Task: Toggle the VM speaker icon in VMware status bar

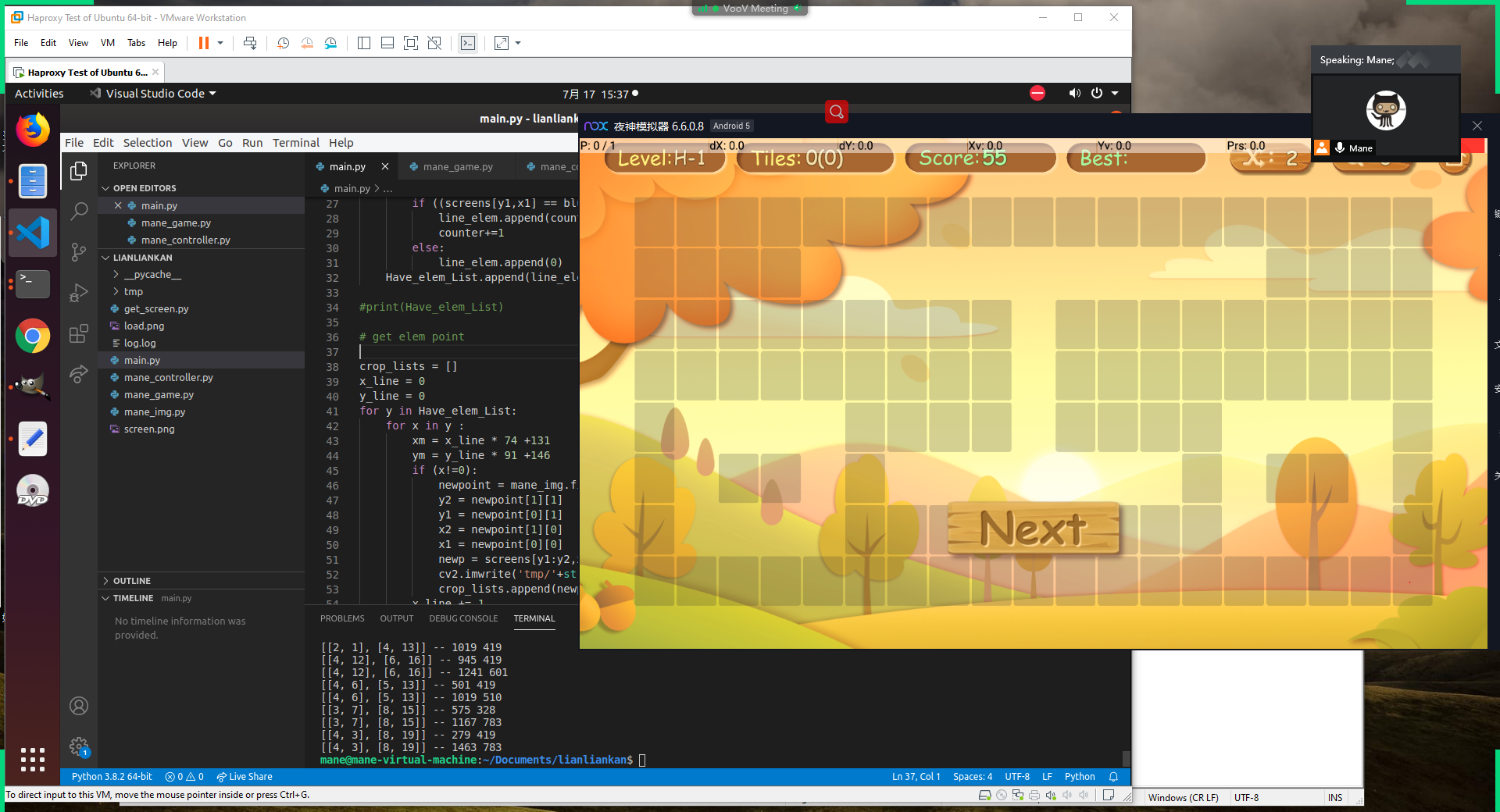Action: tap(1051, 796)
